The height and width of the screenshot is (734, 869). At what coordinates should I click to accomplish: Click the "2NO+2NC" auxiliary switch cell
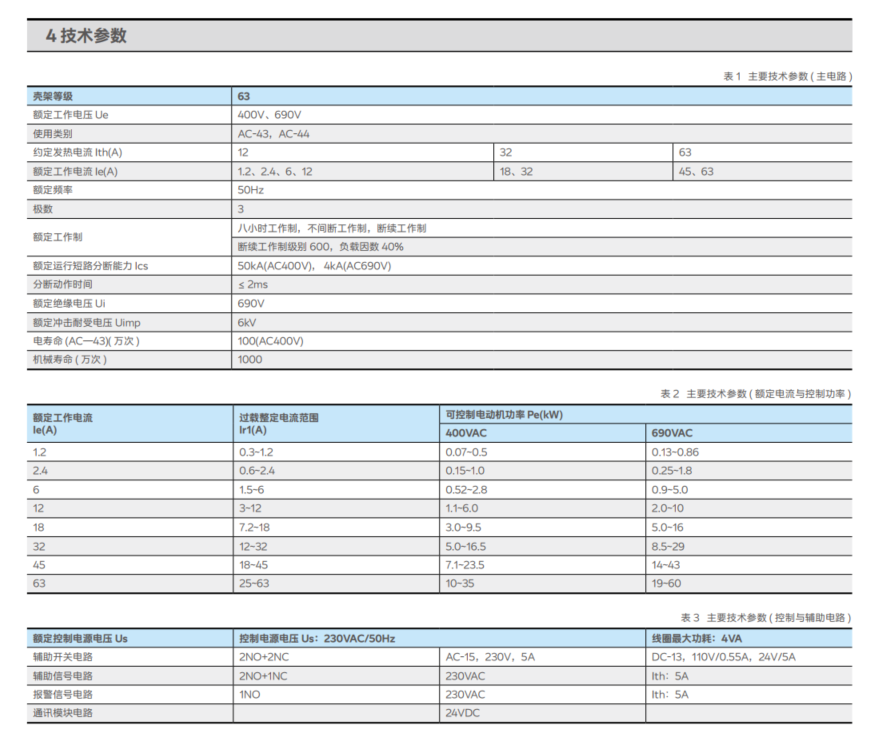[x=264, y=657]
